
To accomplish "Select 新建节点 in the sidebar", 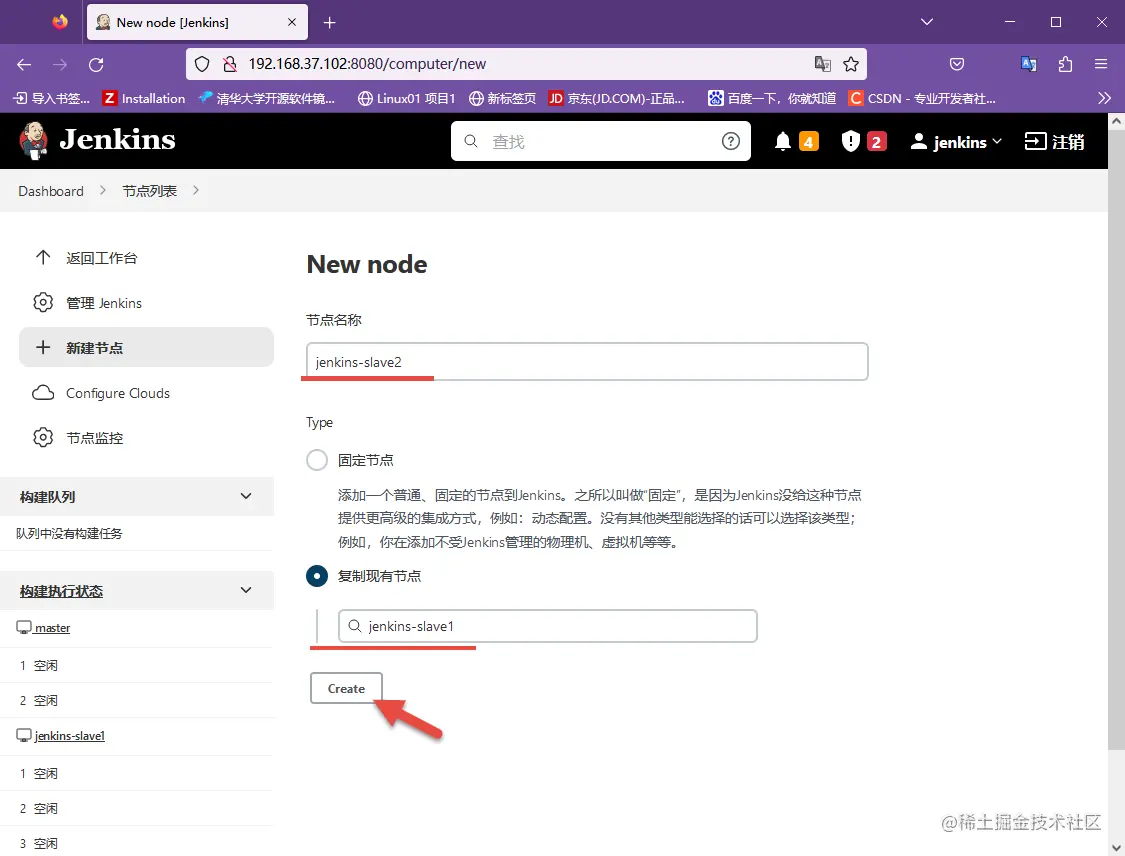I will tap(146, 347).
